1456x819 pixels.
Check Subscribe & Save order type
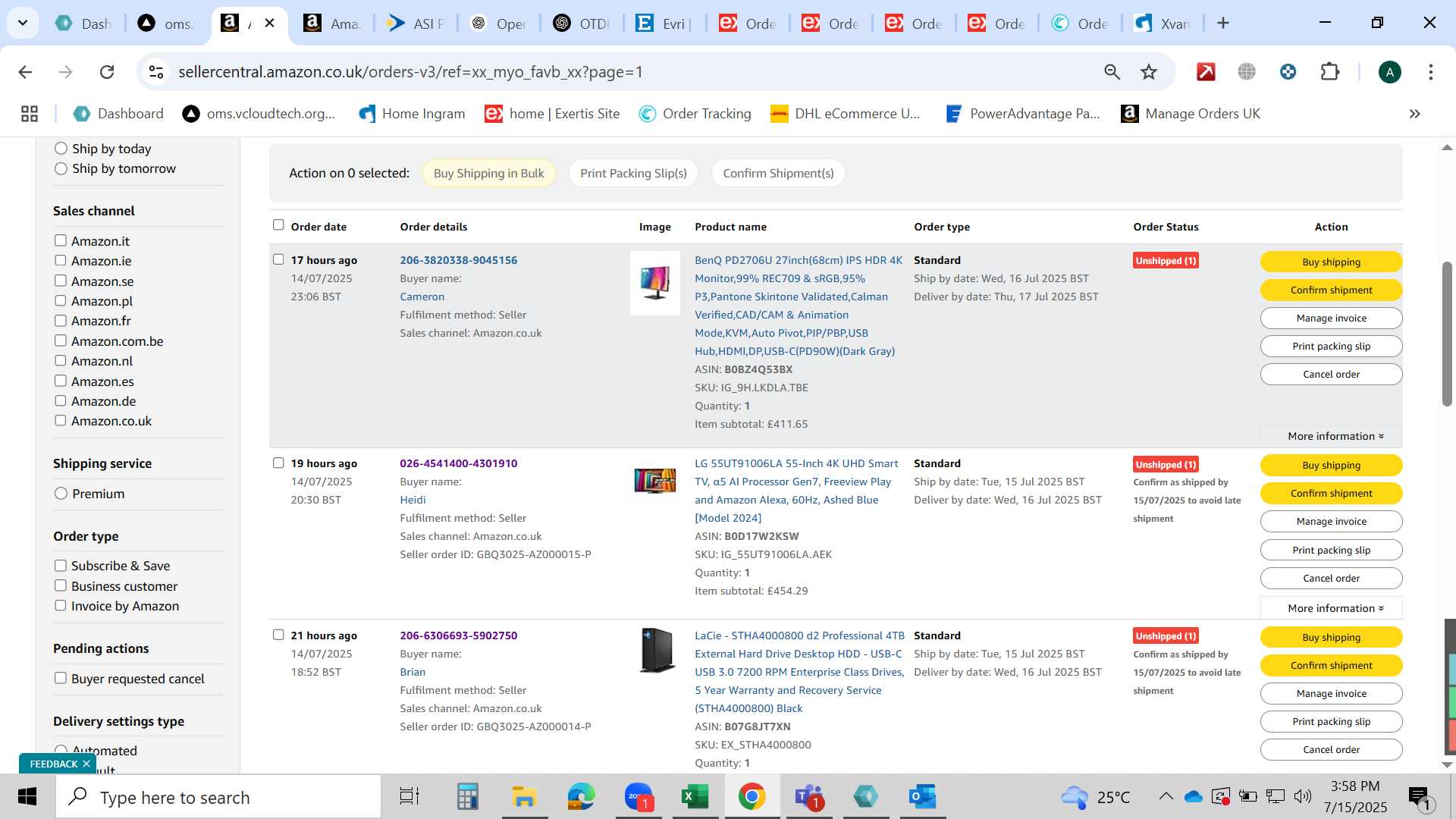tap(61, 566)
